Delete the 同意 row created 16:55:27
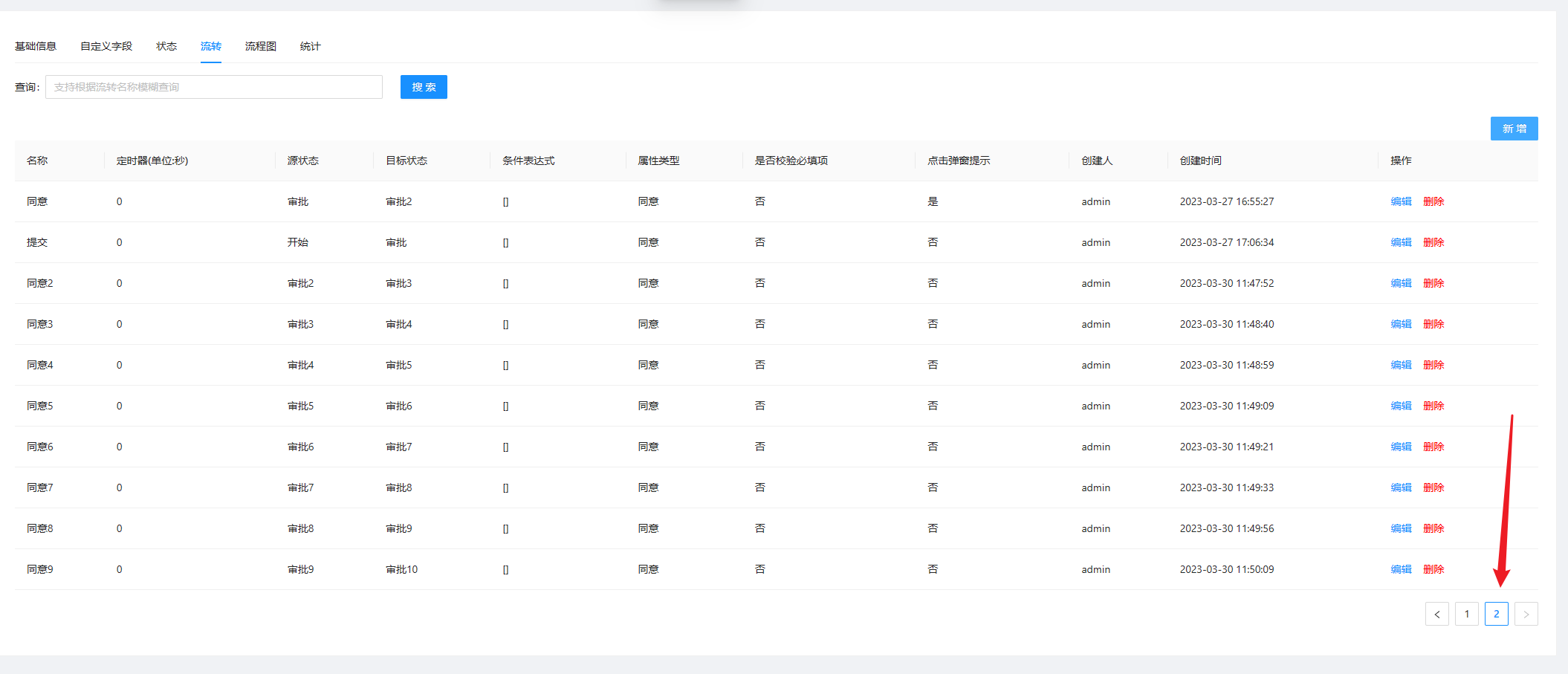 tap(1433, 201)
